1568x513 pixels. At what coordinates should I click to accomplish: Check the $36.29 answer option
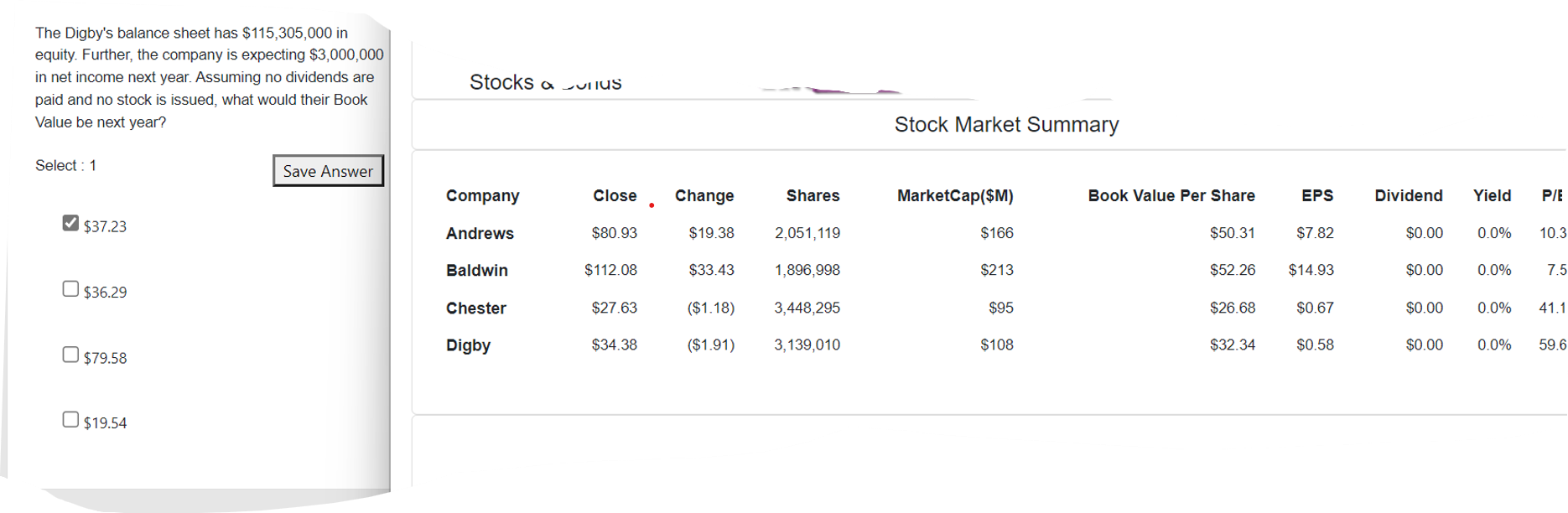[70, 289]
